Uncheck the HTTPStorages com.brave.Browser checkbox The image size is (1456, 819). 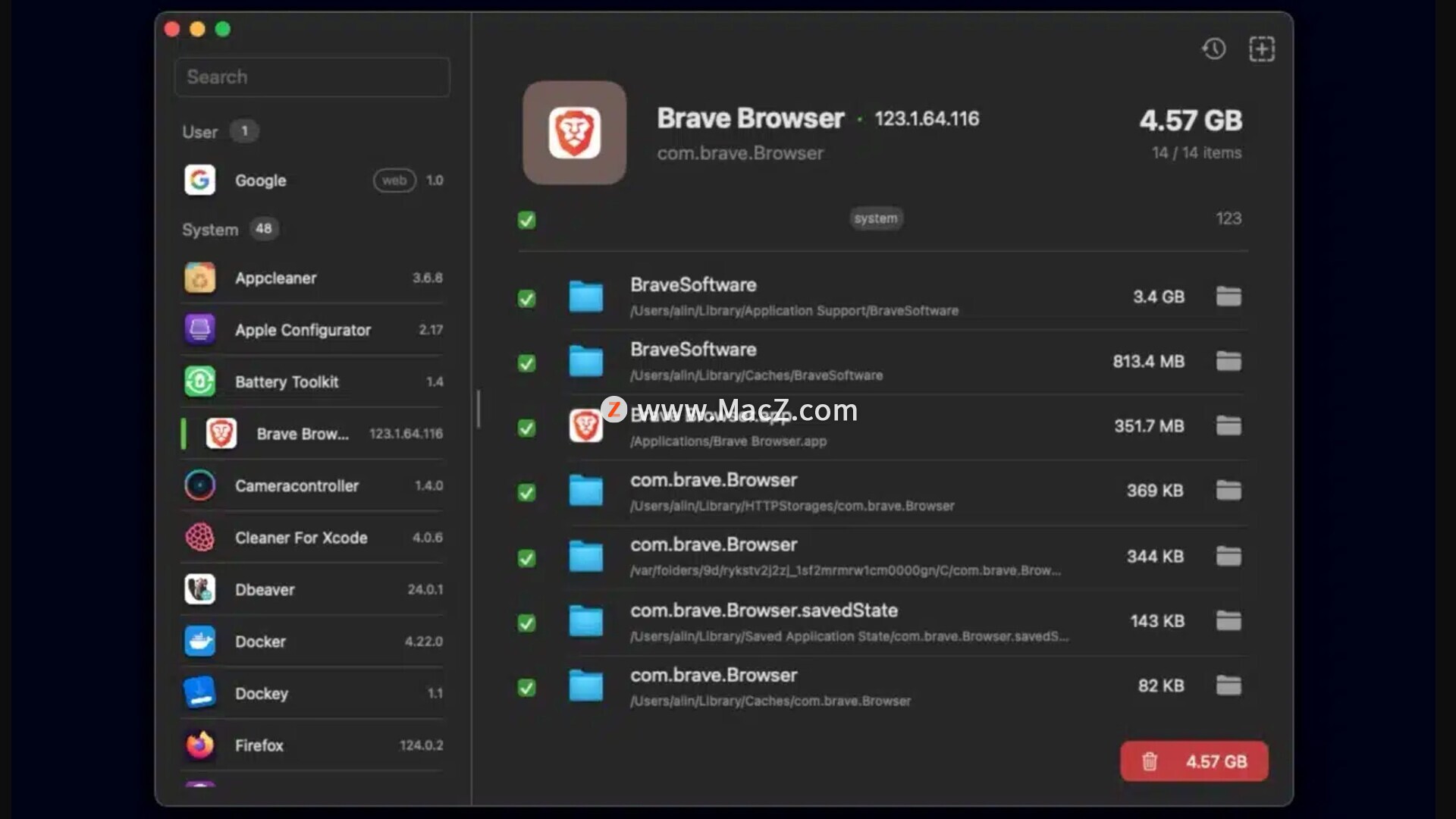(526, 493)
